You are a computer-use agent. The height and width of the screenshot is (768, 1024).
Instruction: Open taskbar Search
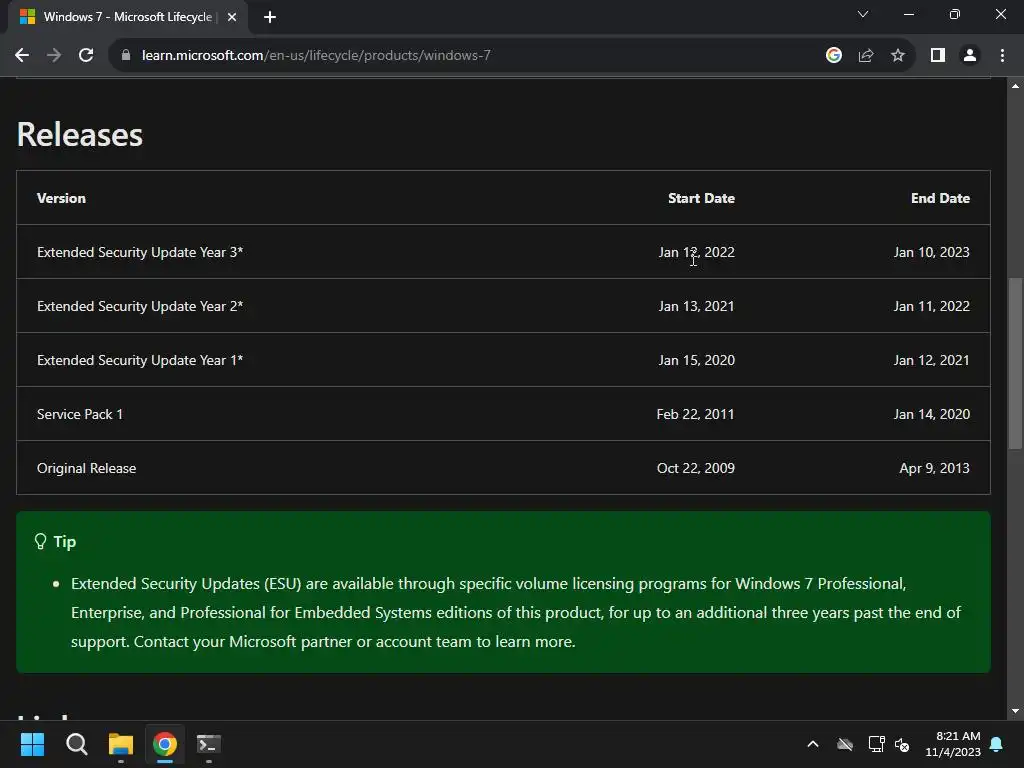tap(76, 744)
